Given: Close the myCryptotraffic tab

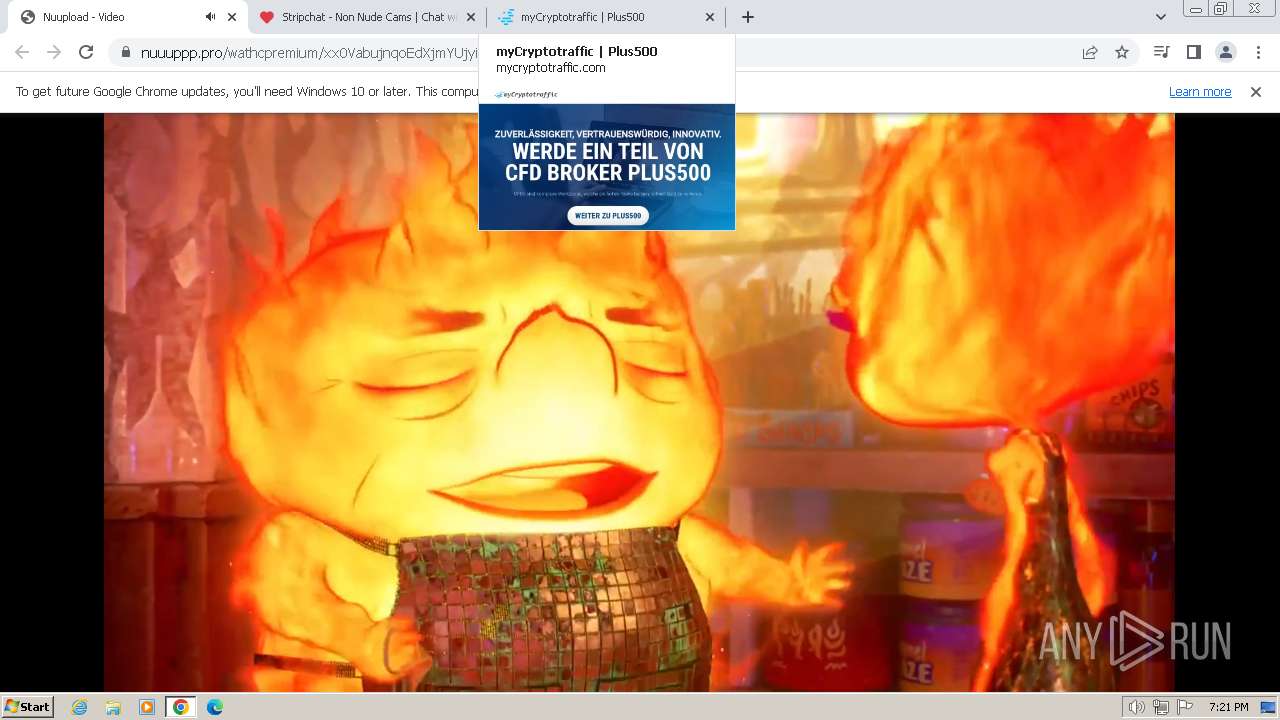Looking at the screenshot, I should point(710,17).
